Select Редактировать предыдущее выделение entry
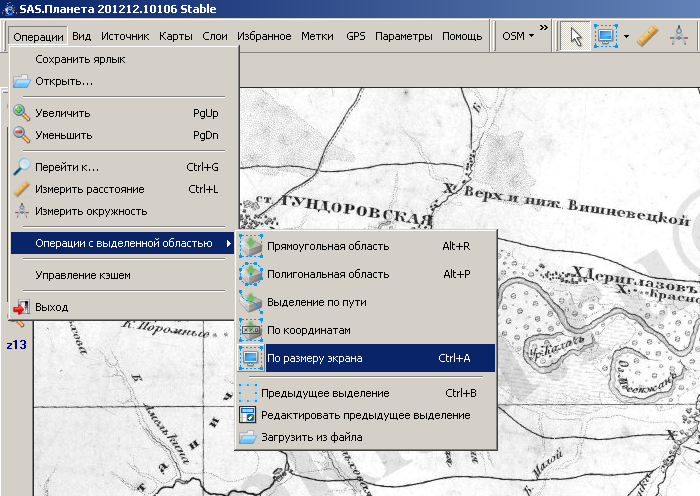Image resolution: width=700 pixels, height=496 pixels. pos(366,415)
